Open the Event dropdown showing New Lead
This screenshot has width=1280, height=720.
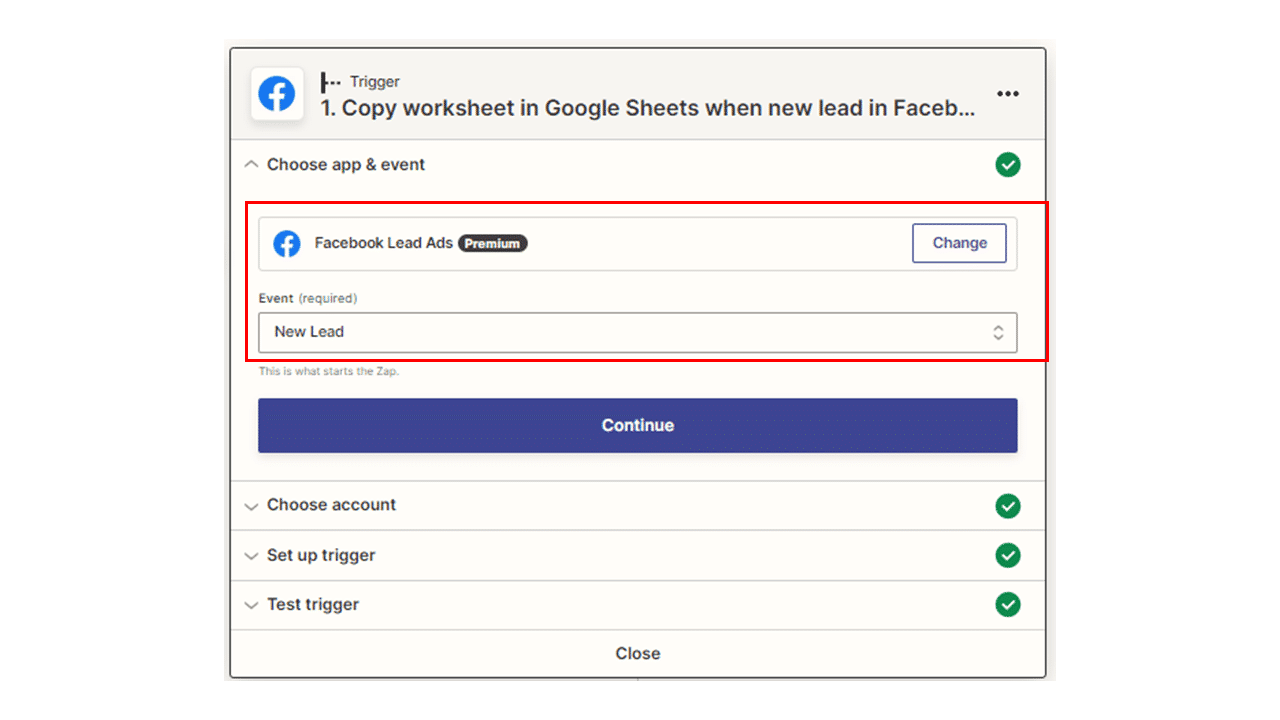[x=638, y=333]
